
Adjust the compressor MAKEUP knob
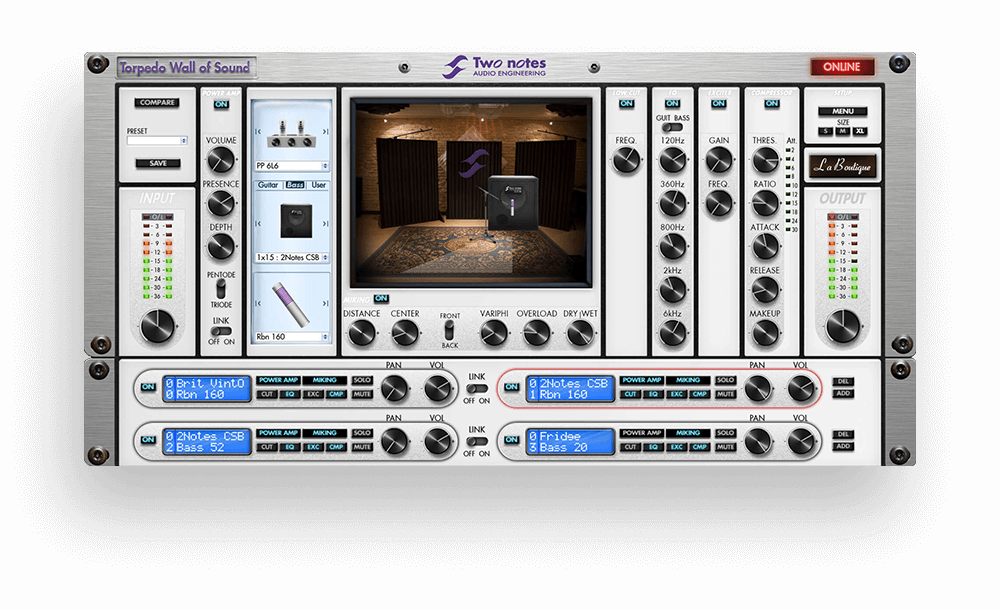765,333
